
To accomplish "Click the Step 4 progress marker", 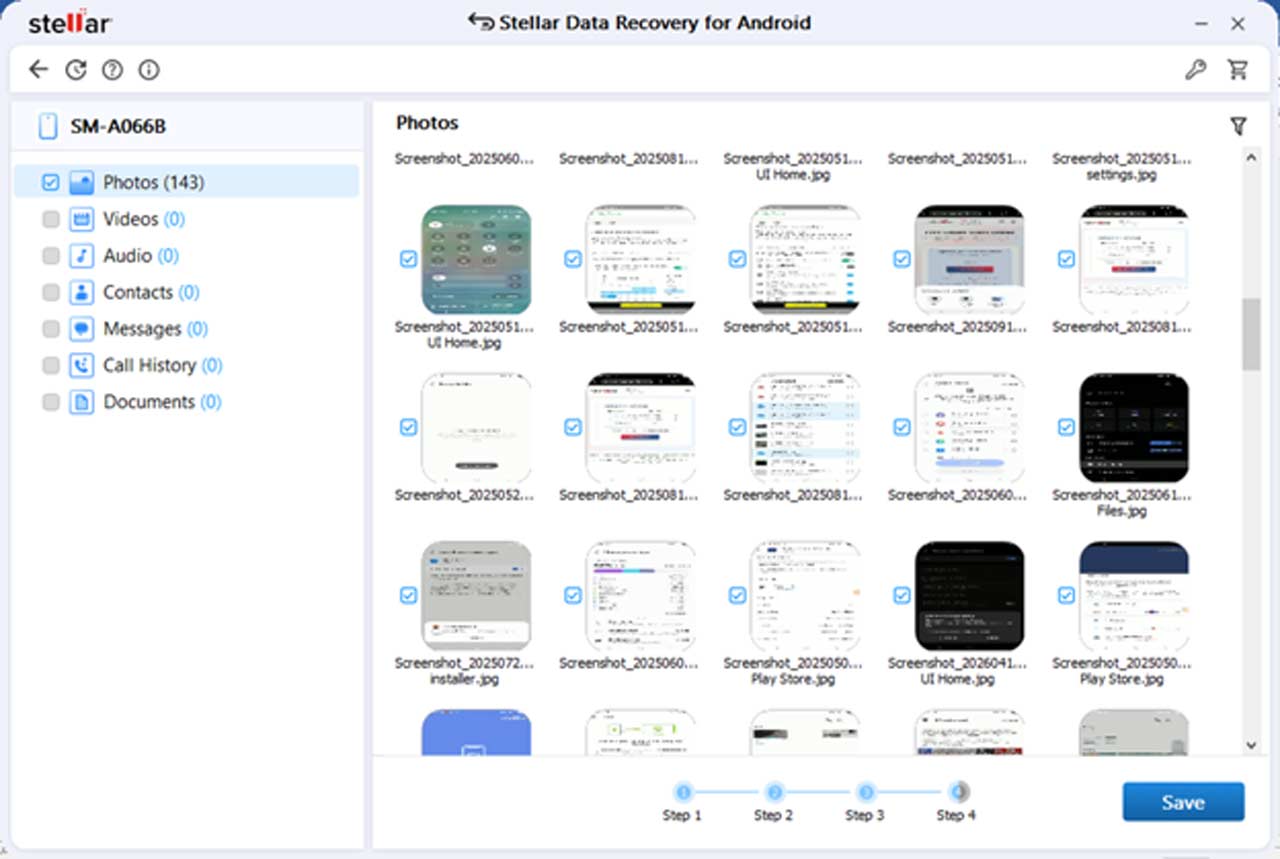I will pyautogui.click(x=958, y=793).
